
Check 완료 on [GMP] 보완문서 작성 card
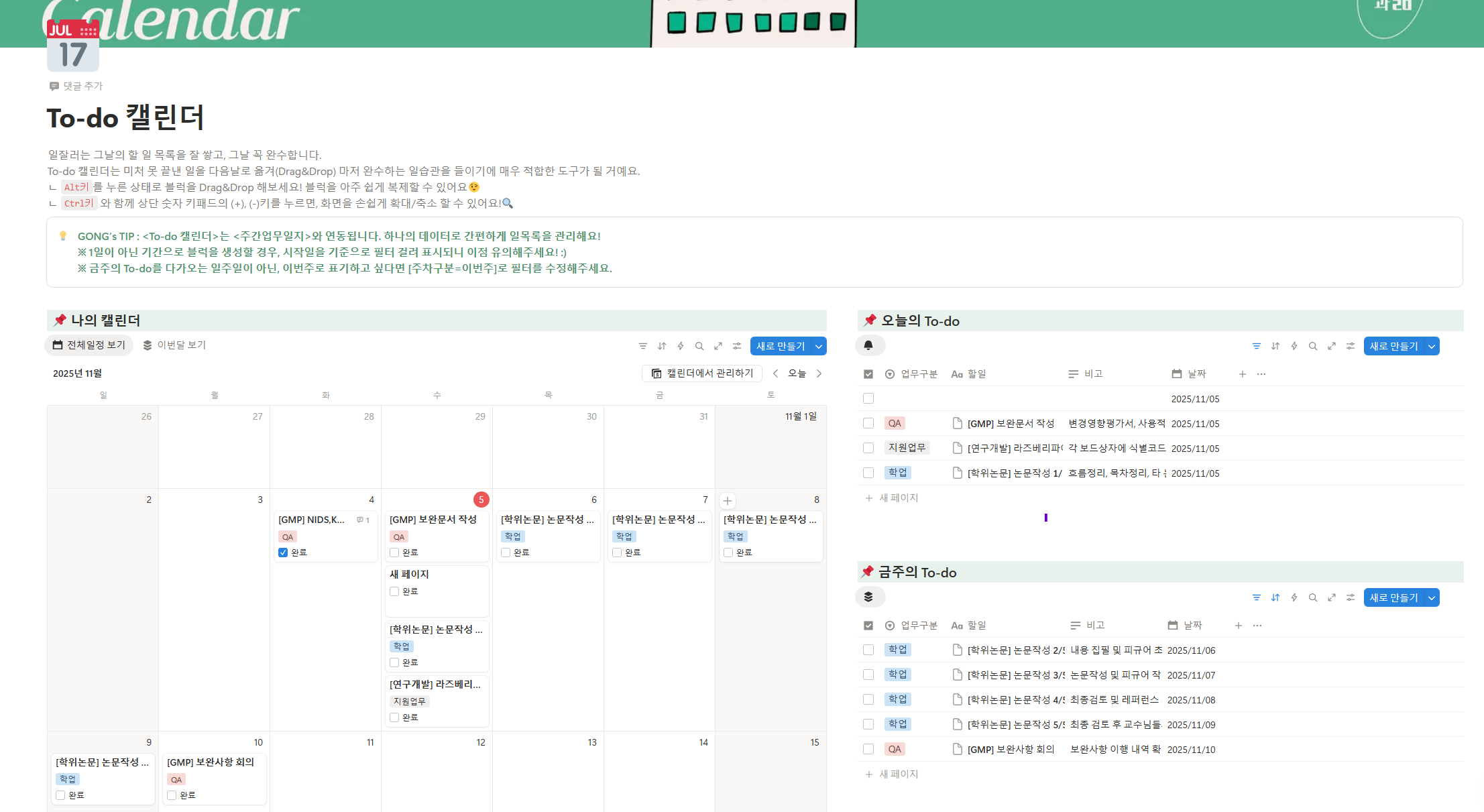(394, 553)
